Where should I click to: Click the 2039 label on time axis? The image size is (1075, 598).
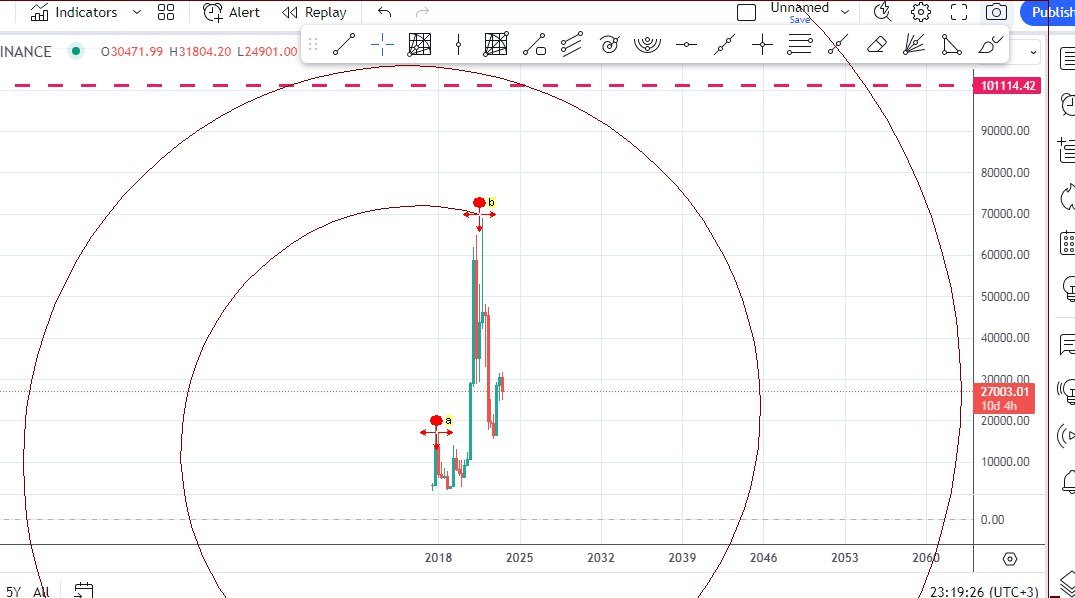[681, 558]
